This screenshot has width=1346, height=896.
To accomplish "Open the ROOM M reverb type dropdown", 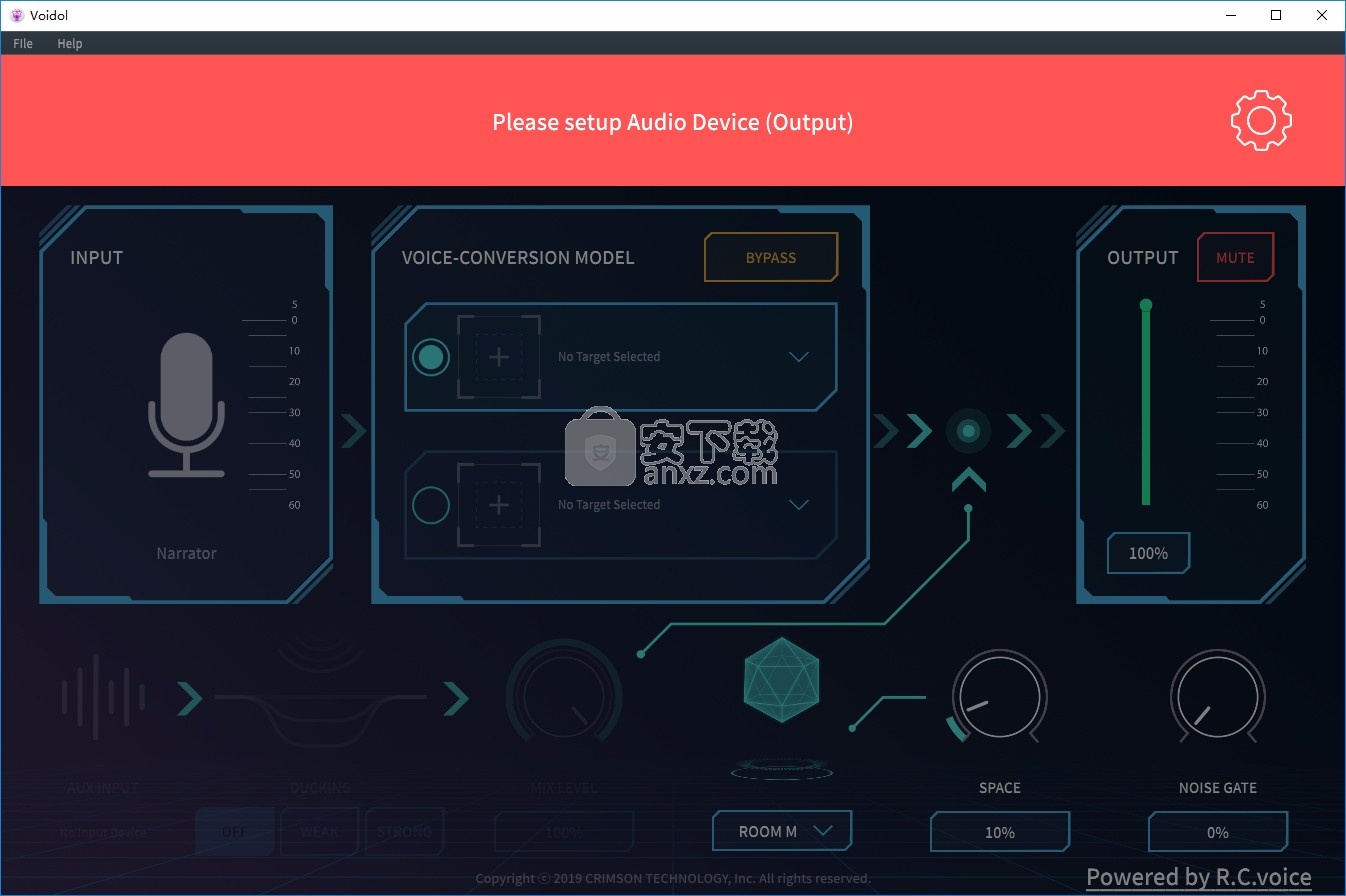I will pos(782,831).
